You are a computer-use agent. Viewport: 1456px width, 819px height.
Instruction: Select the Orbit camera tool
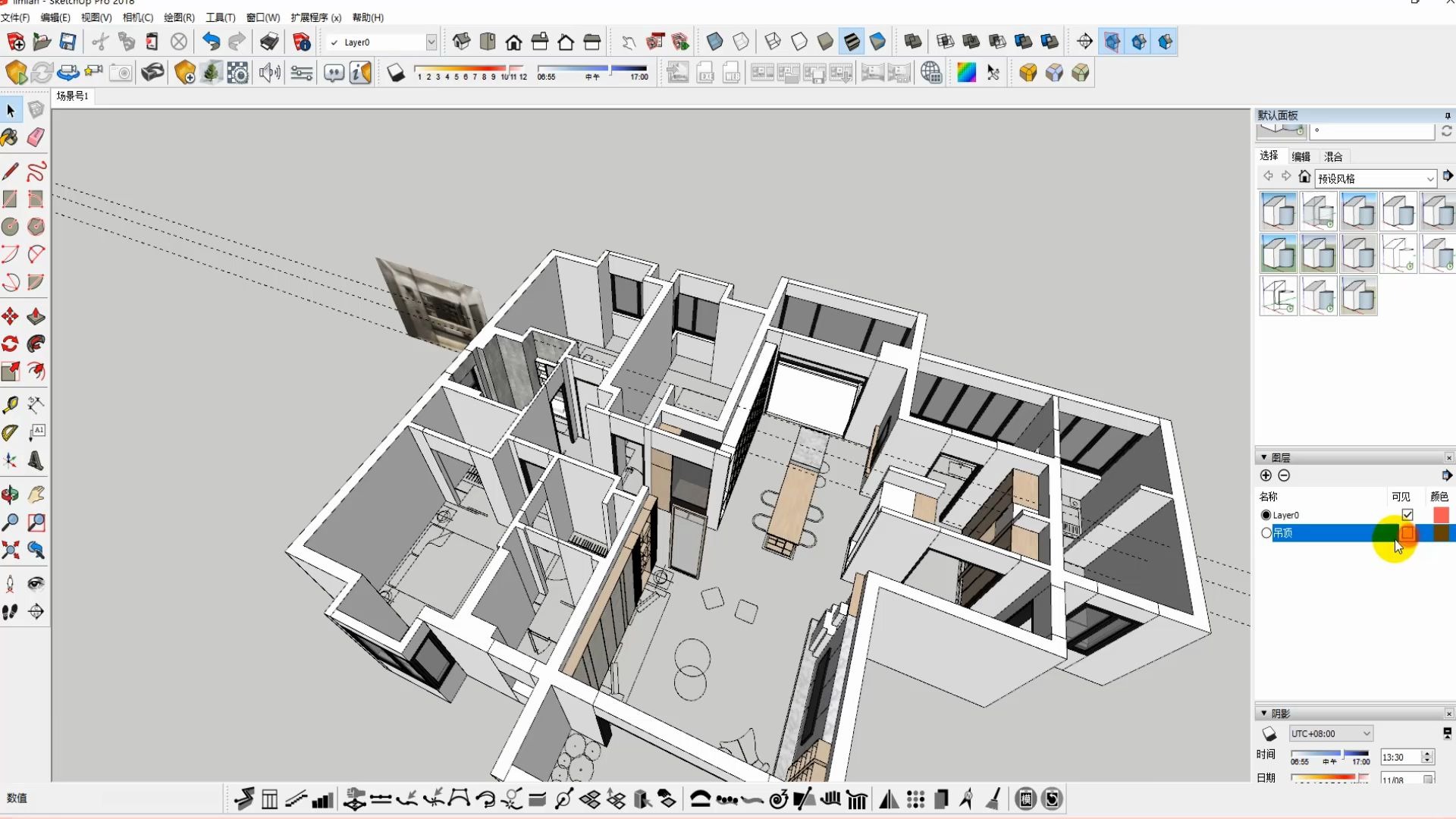[x=10, y=495]
